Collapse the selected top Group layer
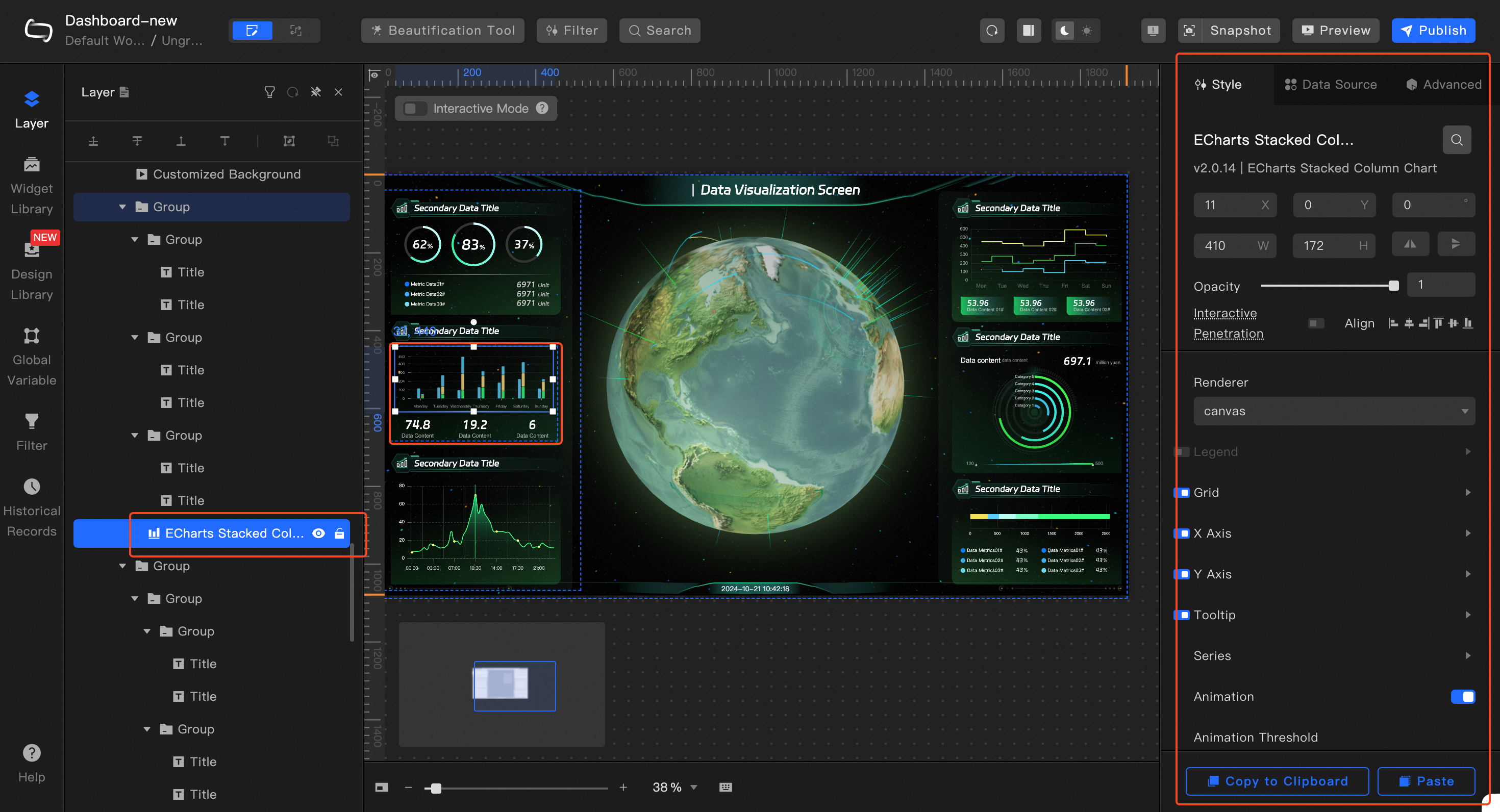 (x=122, y=207)
